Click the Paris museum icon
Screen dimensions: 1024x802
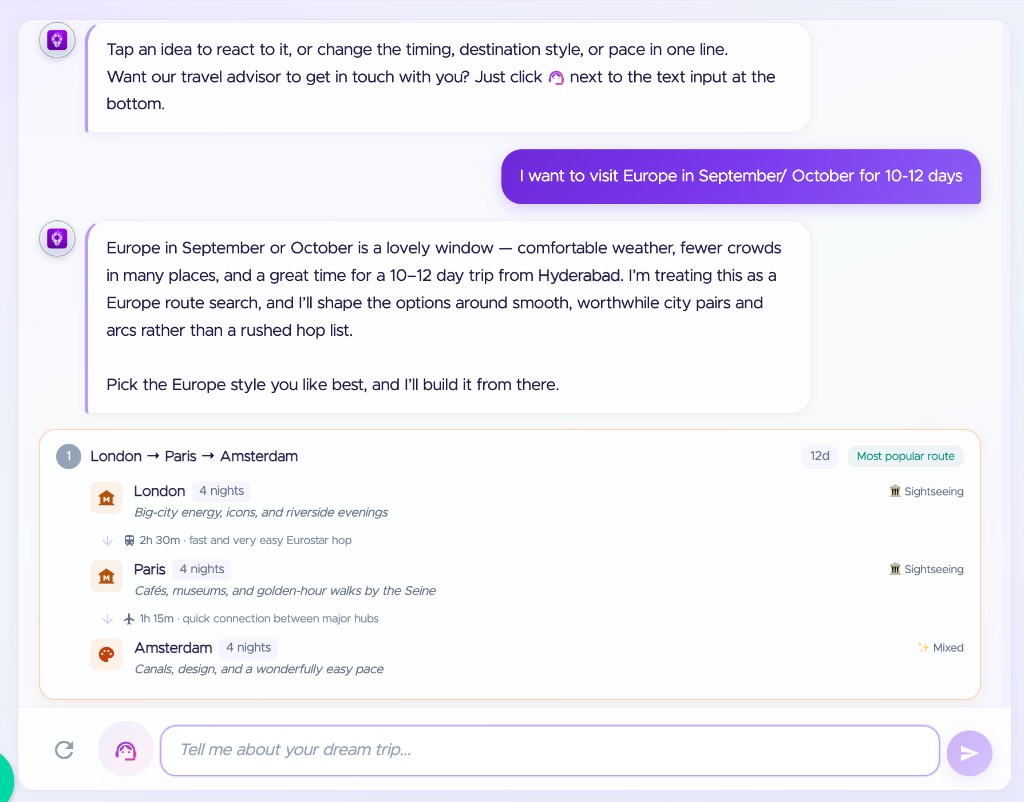[x=106, y=576]
